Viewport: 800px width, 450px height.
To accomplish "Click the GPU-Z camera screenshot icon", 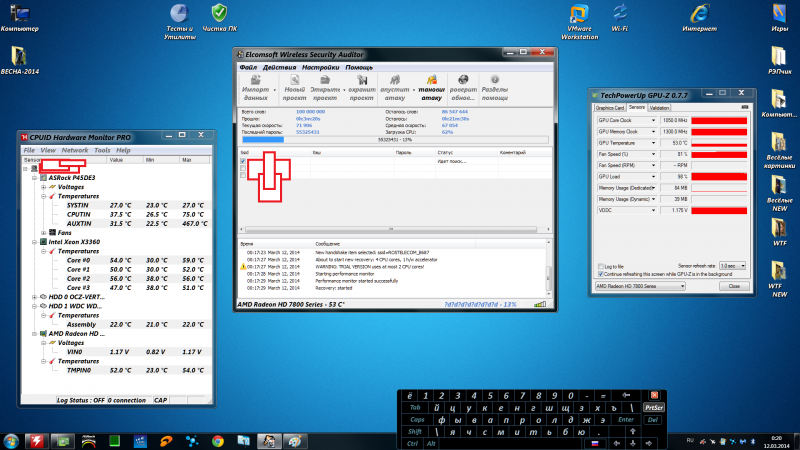I will (745, 107).
